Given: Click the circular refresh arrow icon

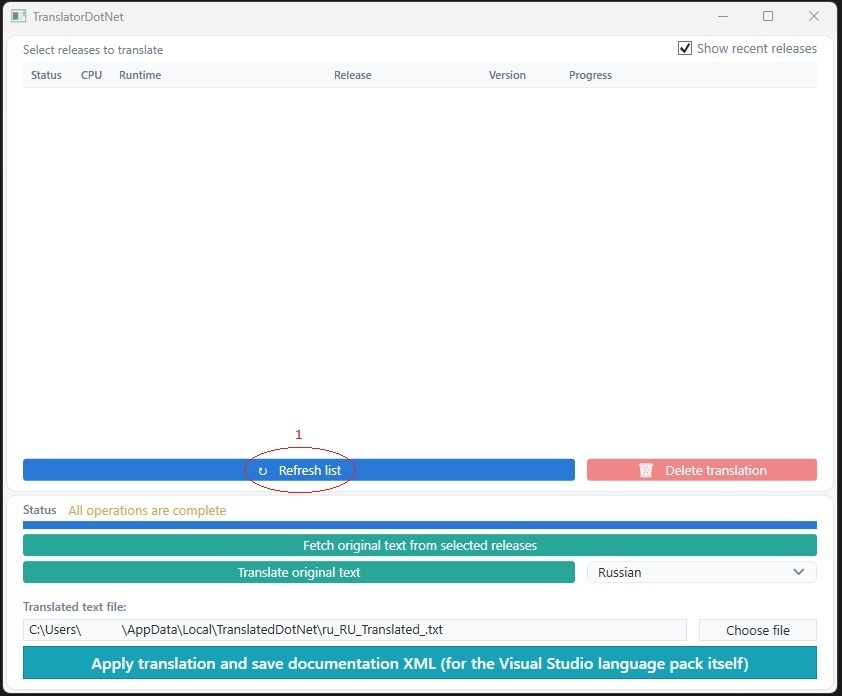Looking at the screenshot, I should click(x=263, y=471).
